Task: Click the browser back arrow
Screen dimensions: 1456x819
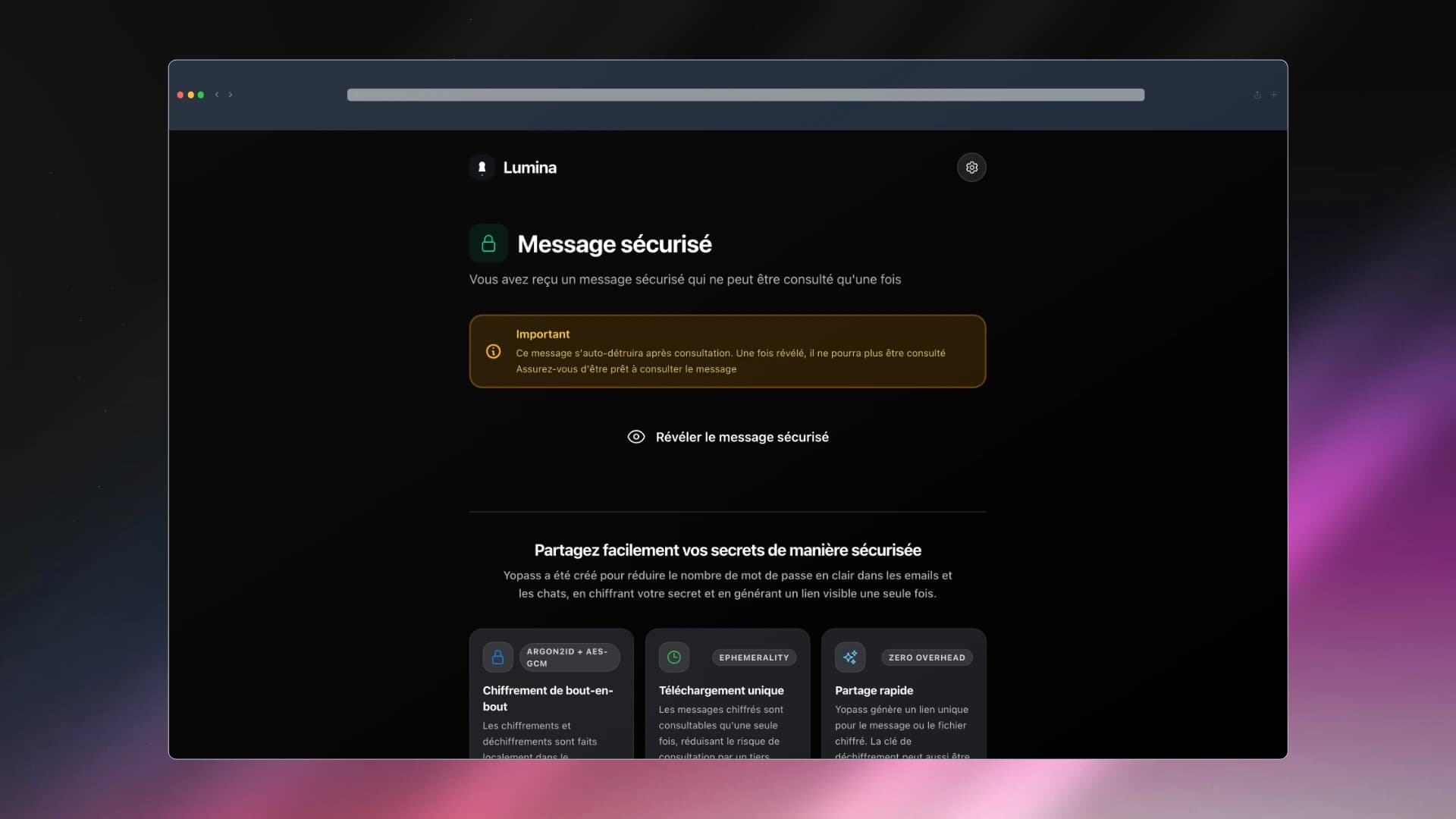Action: tap(217, 95)
